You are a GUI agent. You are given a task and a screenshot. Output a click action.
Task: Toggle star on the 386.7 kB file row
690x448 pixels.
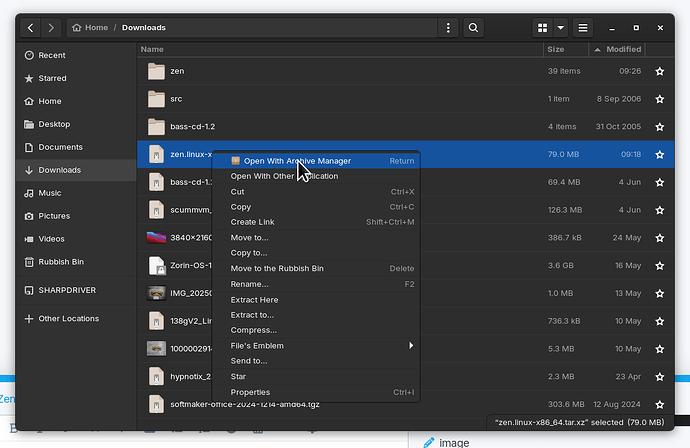click(659, 238)
